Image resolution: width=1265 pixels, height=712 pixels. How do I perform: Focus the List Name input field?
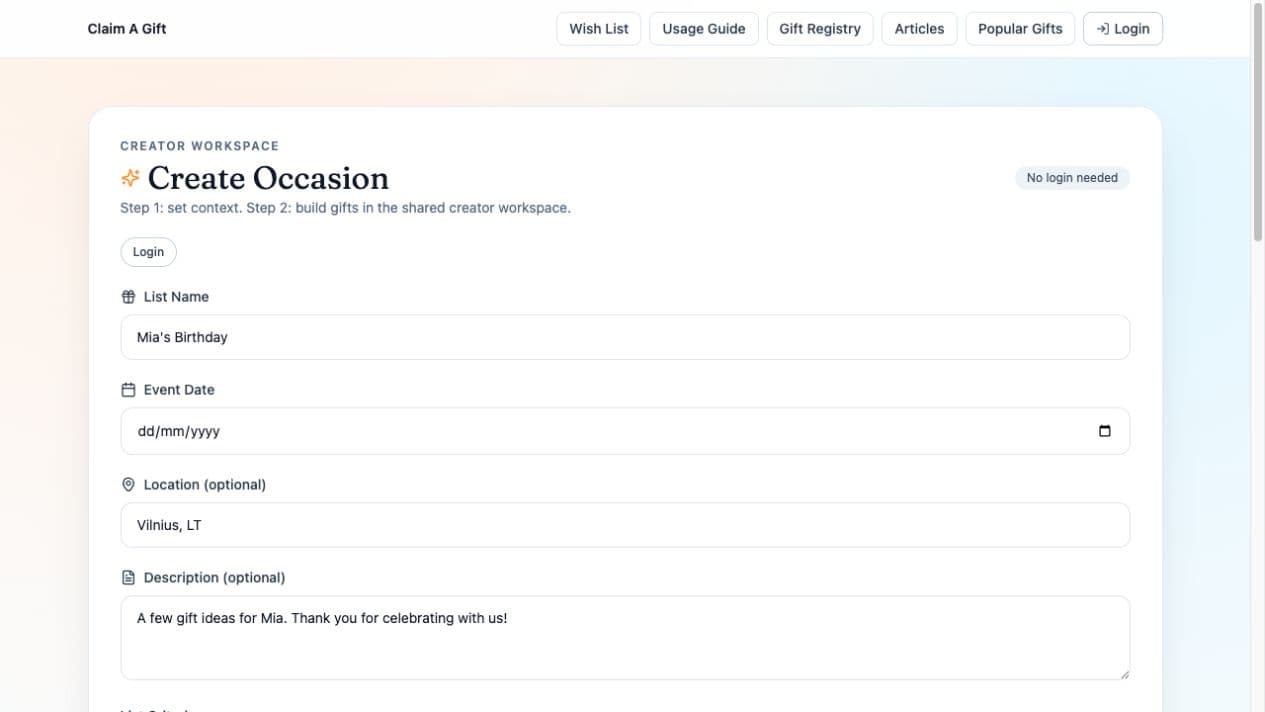(625, 337)
